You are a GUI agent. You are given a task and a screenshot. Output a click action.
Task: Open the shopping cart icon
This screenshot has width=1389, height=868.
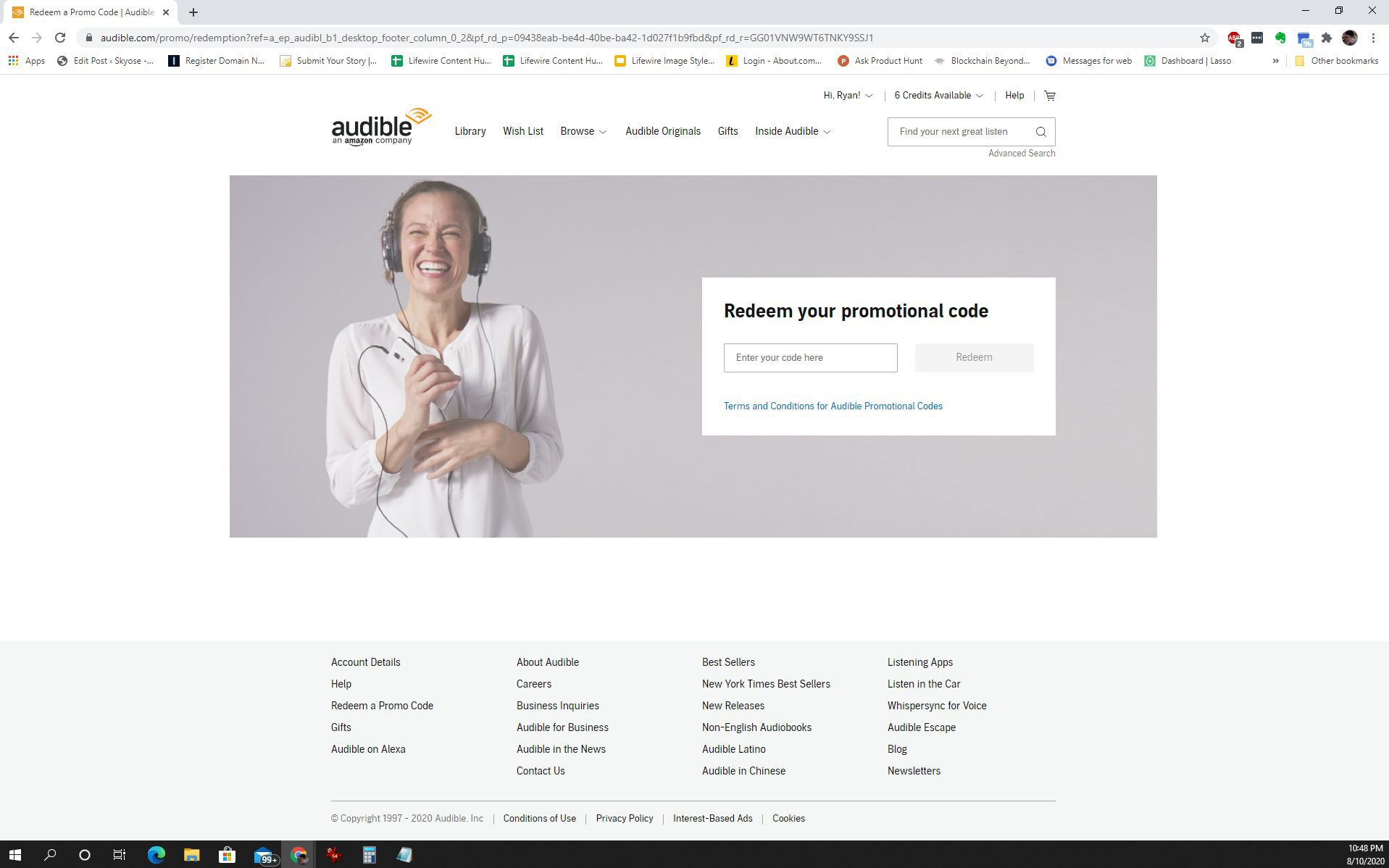pos(1049,96)
